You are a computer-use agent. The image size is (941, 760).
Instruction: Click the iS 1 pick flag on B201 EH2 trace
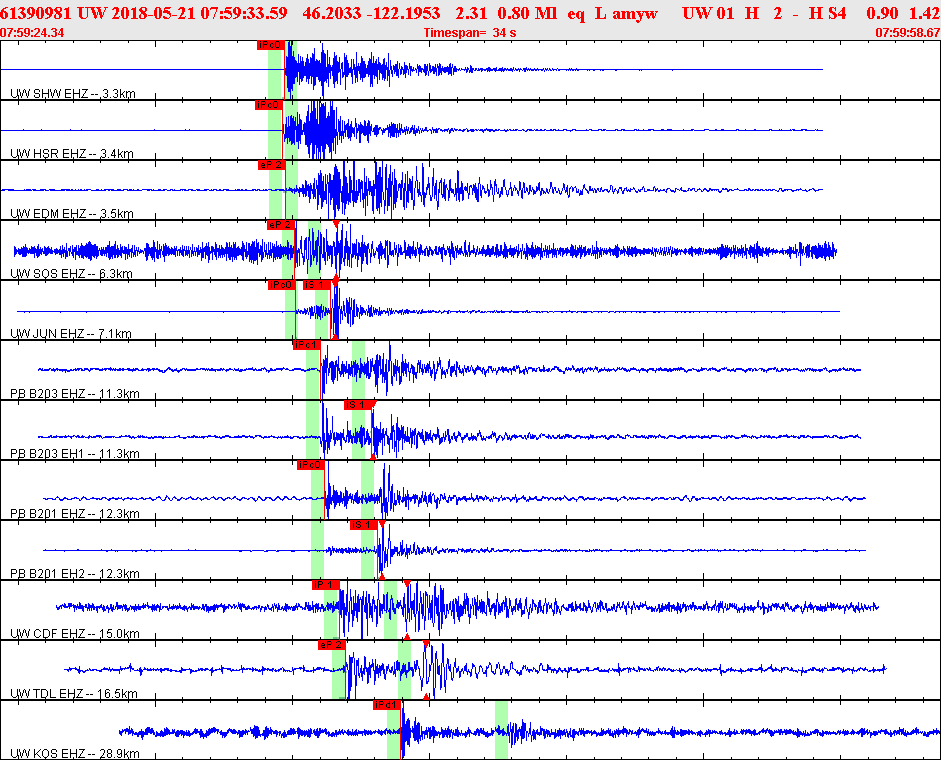coord(363,525)
